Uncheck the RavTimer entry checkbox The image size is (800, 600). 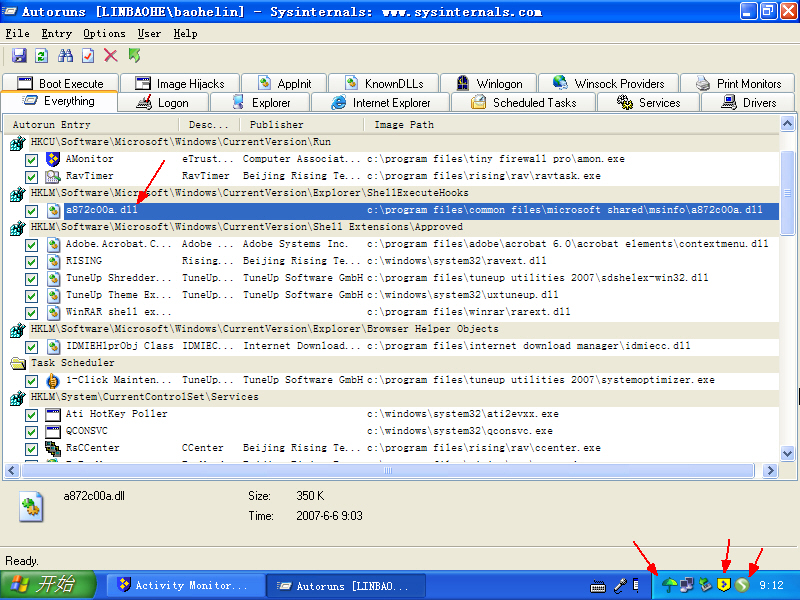[31, 177]
